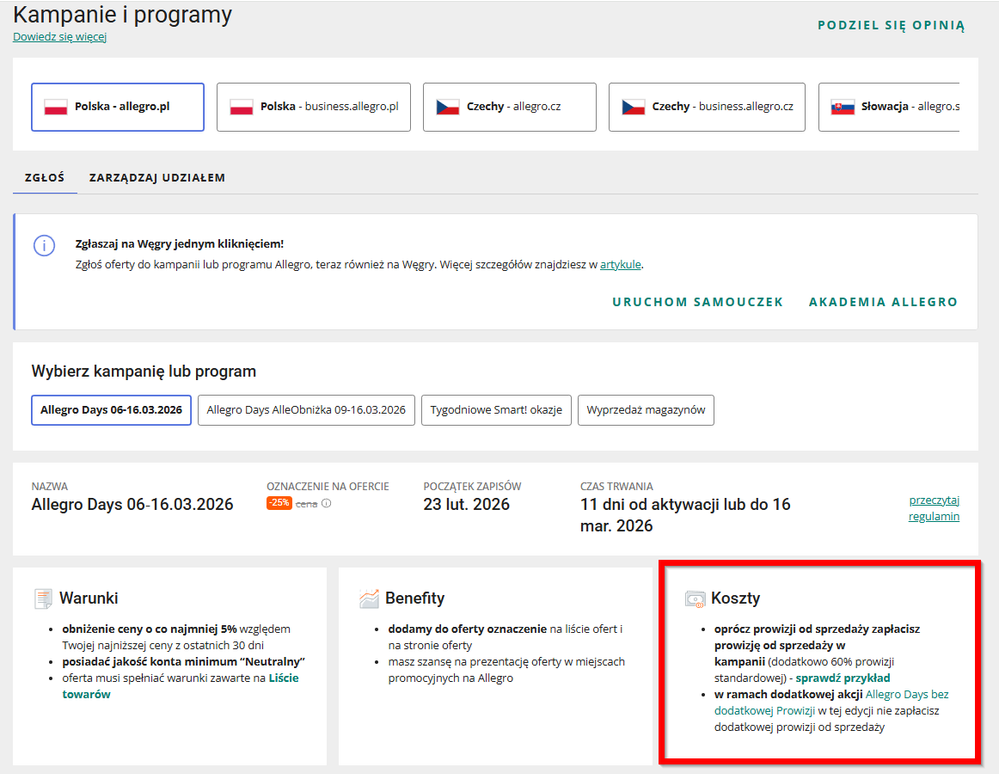The image size is (999, 774).
Task: Switch to Zarządzaj udziałem tab
Action: 157,178
